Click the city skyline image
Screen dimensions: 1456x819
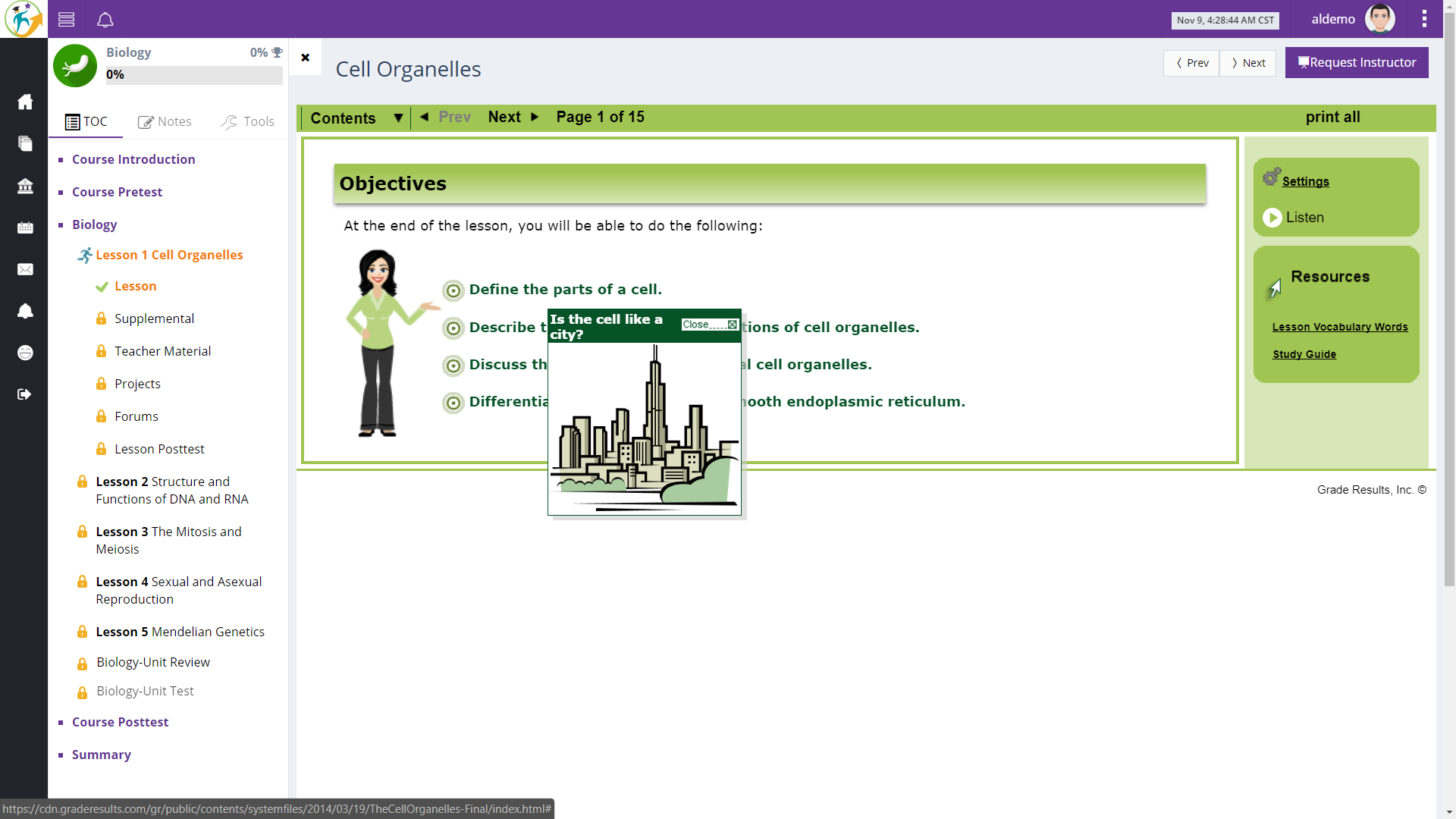pyautogui.click(x=645, y=428)
